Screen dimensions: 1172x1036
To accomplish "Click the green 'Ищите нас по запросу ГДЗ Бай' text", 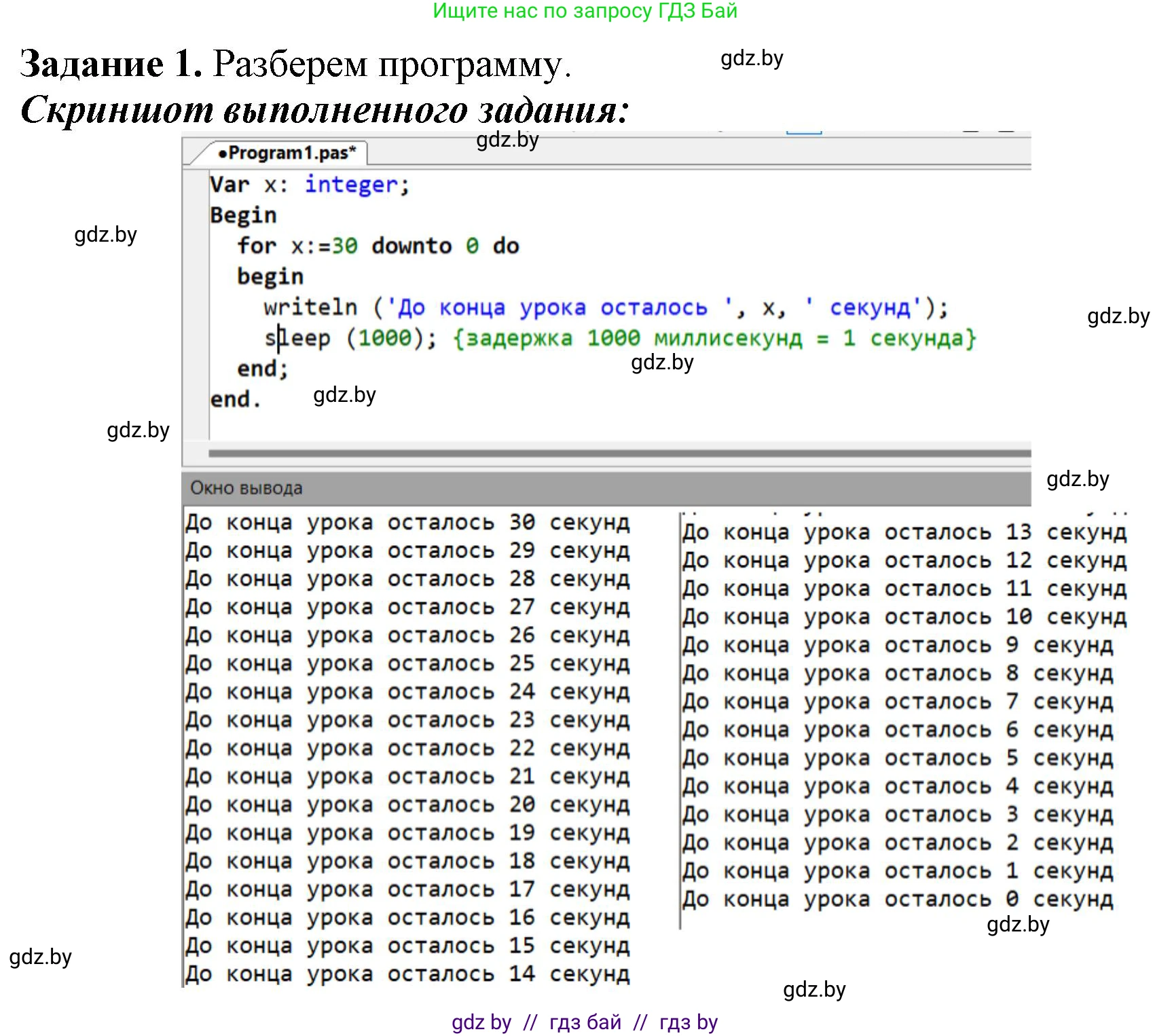I will (x=585, y=11).
